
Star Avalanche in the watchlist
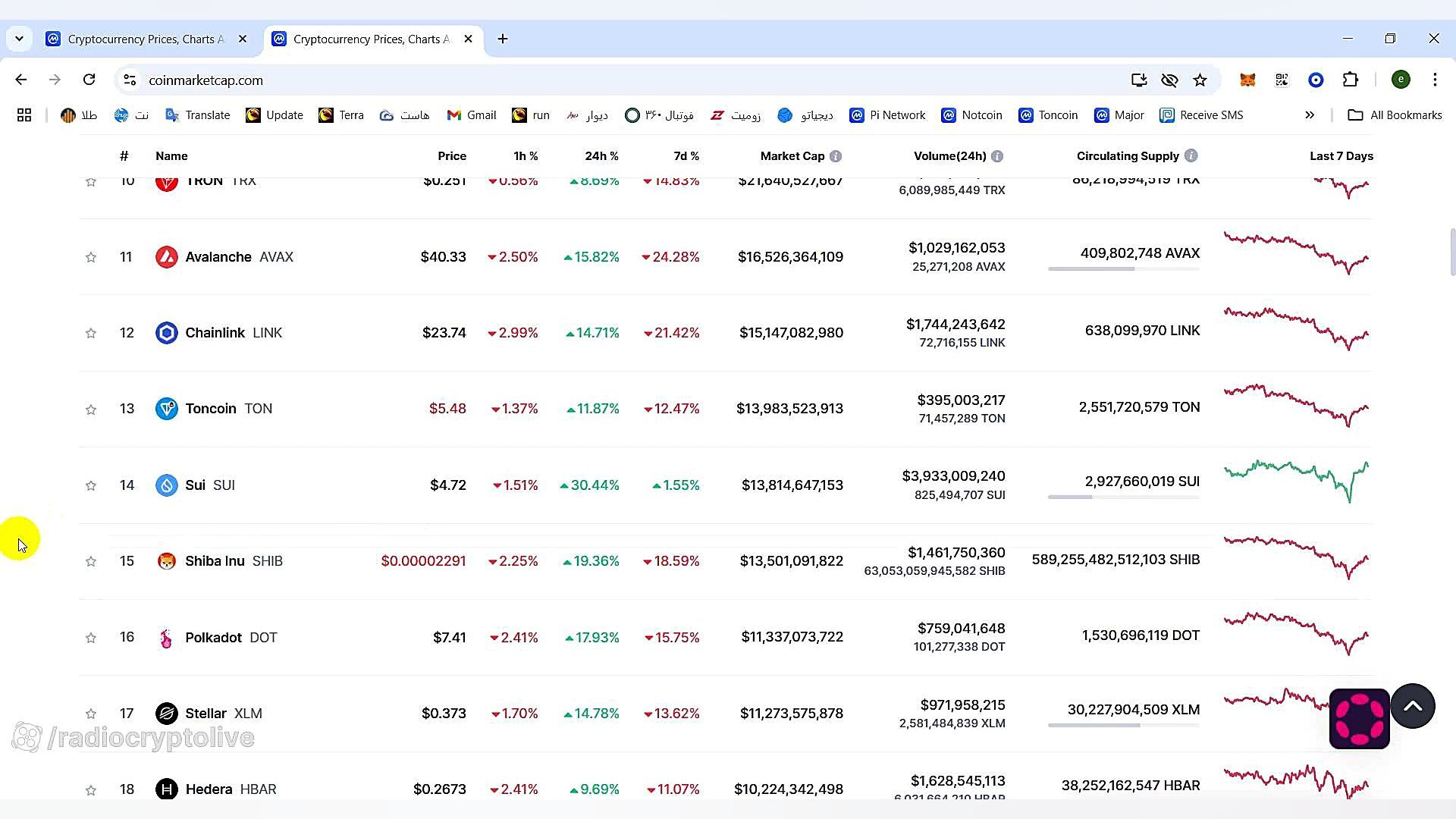(x=91, y=257)
